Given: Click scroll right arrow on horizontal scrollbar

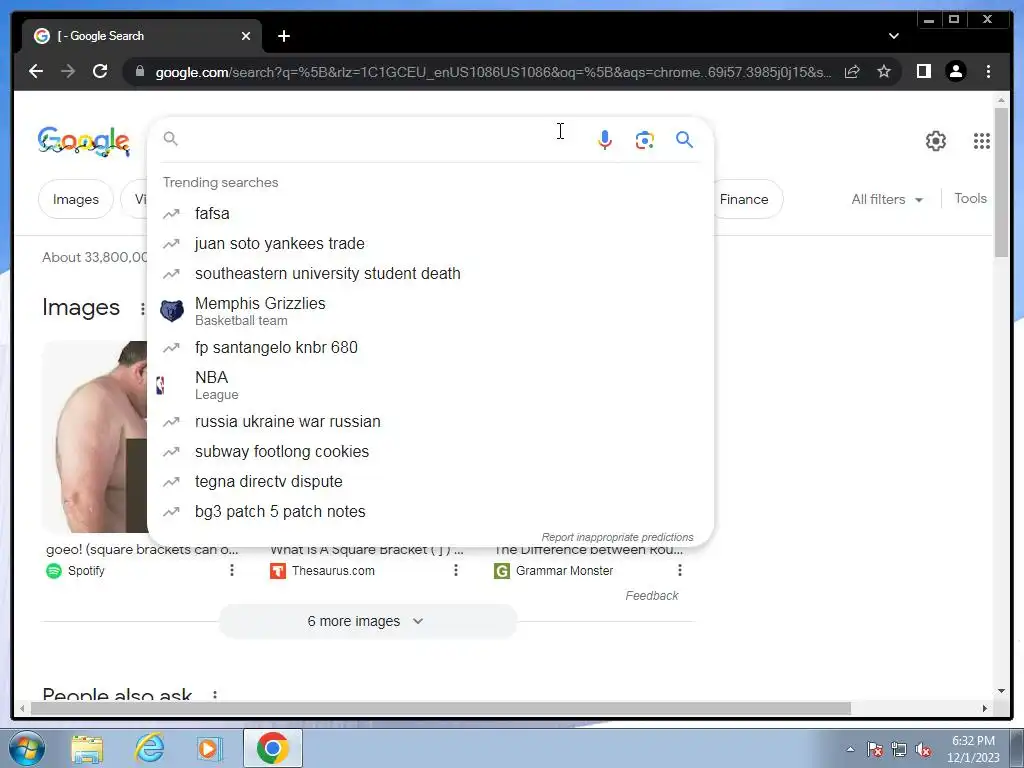Looking at the screenshot, I should coord(985,708).
